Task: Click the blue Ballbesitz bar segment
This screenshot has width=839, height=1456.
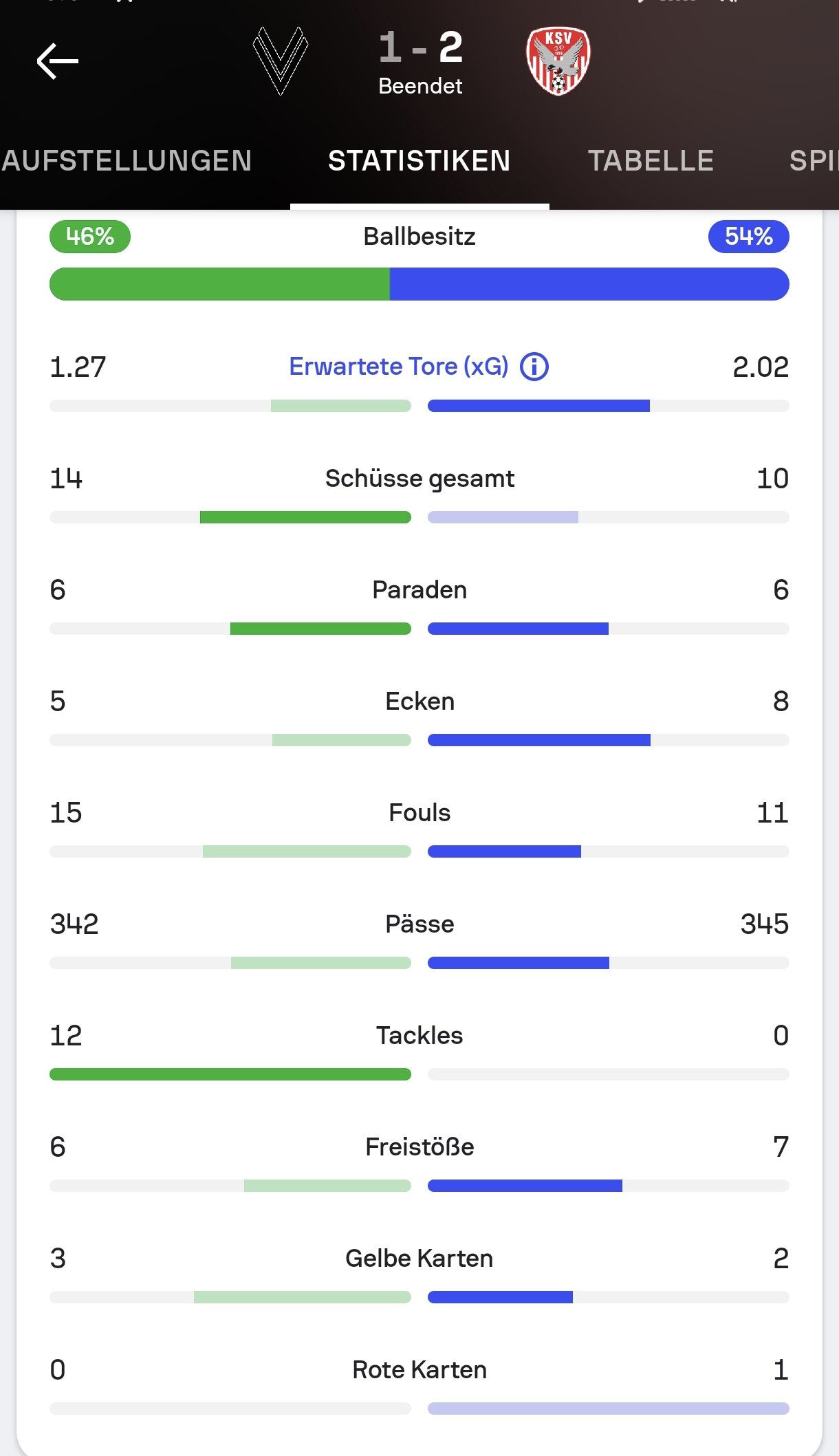Action: [x=589, y=284]
